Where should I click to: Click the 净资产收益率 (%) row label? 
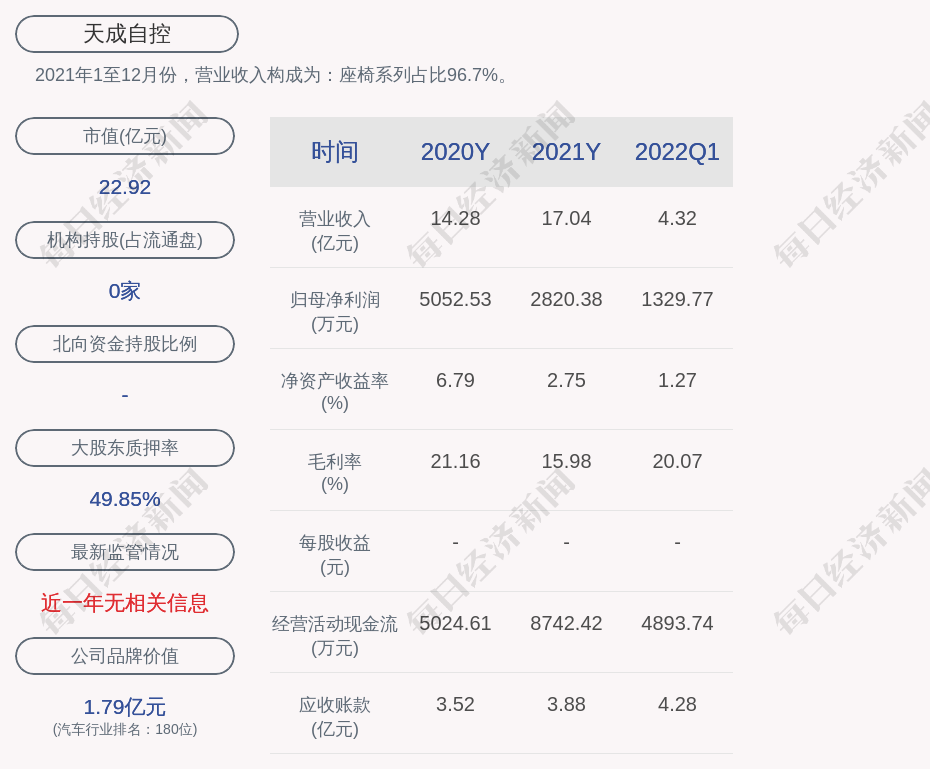[335, 392]
